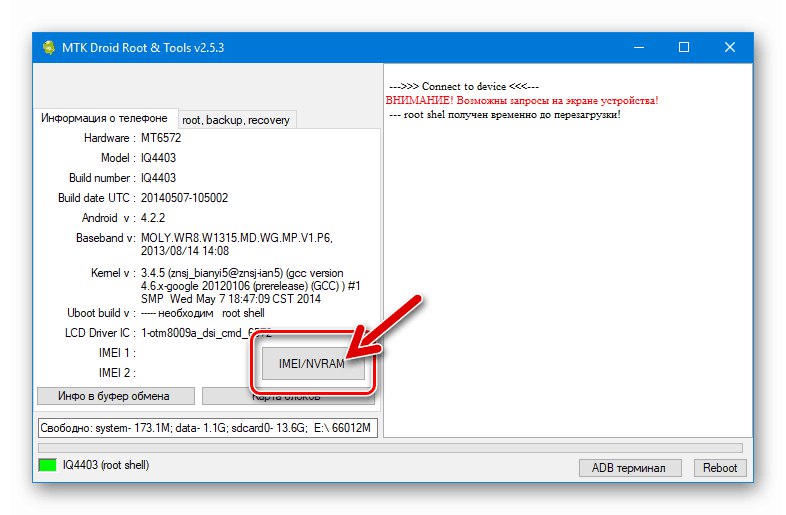Close the MTK Droid Root & Tools window
Viewport: 786px width, 515px height.
point(730,47)
